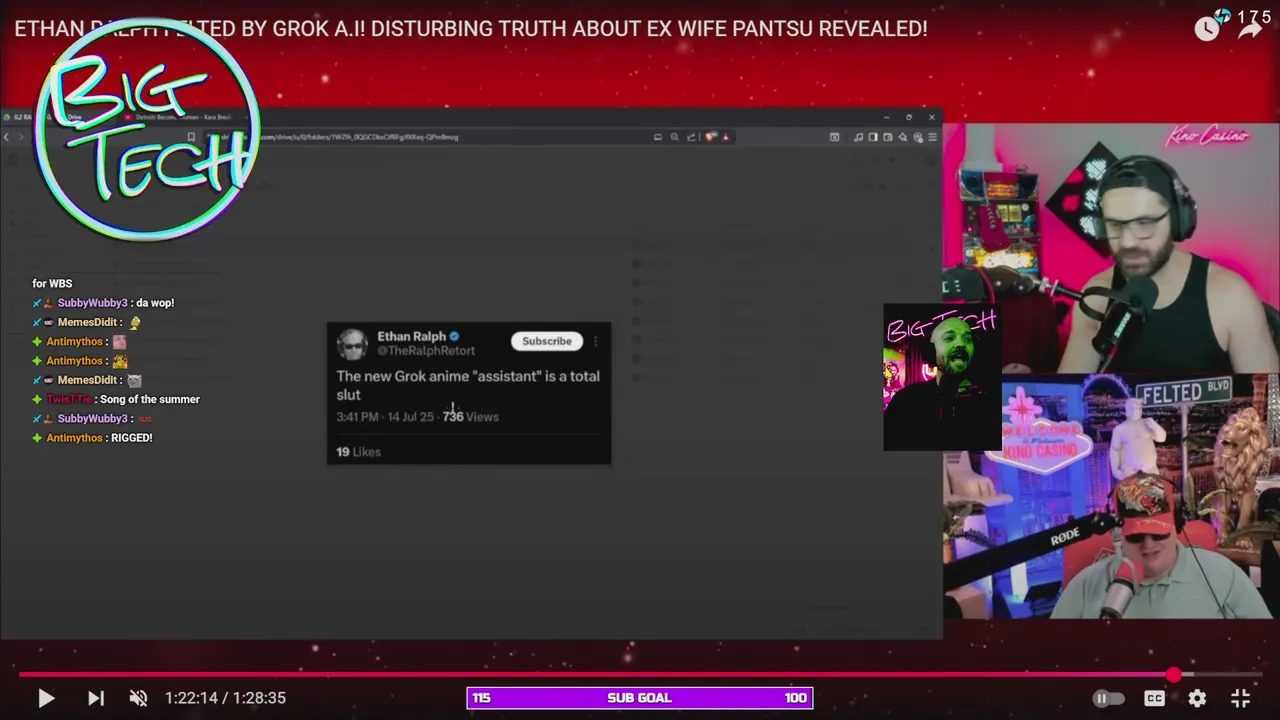Image resolution: width=1280 pixels, height=720 pixels.
Task: Click the Watch later clock icon
Action: pyautogui.click(x=1207, y=29)
